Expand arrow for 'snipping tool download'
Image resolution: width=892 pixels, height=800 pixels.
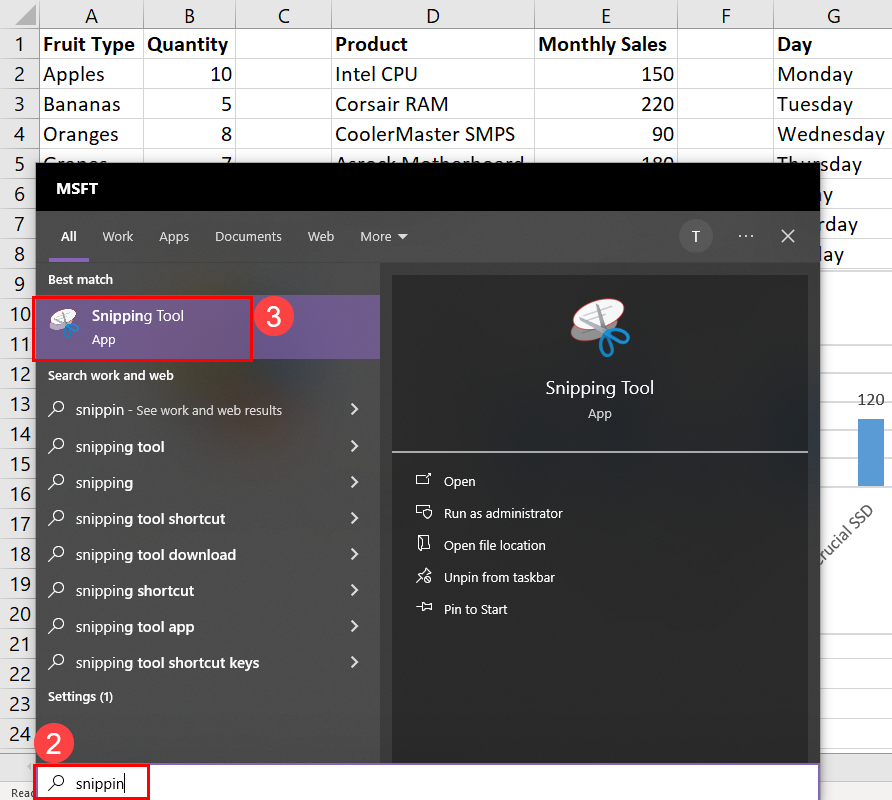coord(354,554)
